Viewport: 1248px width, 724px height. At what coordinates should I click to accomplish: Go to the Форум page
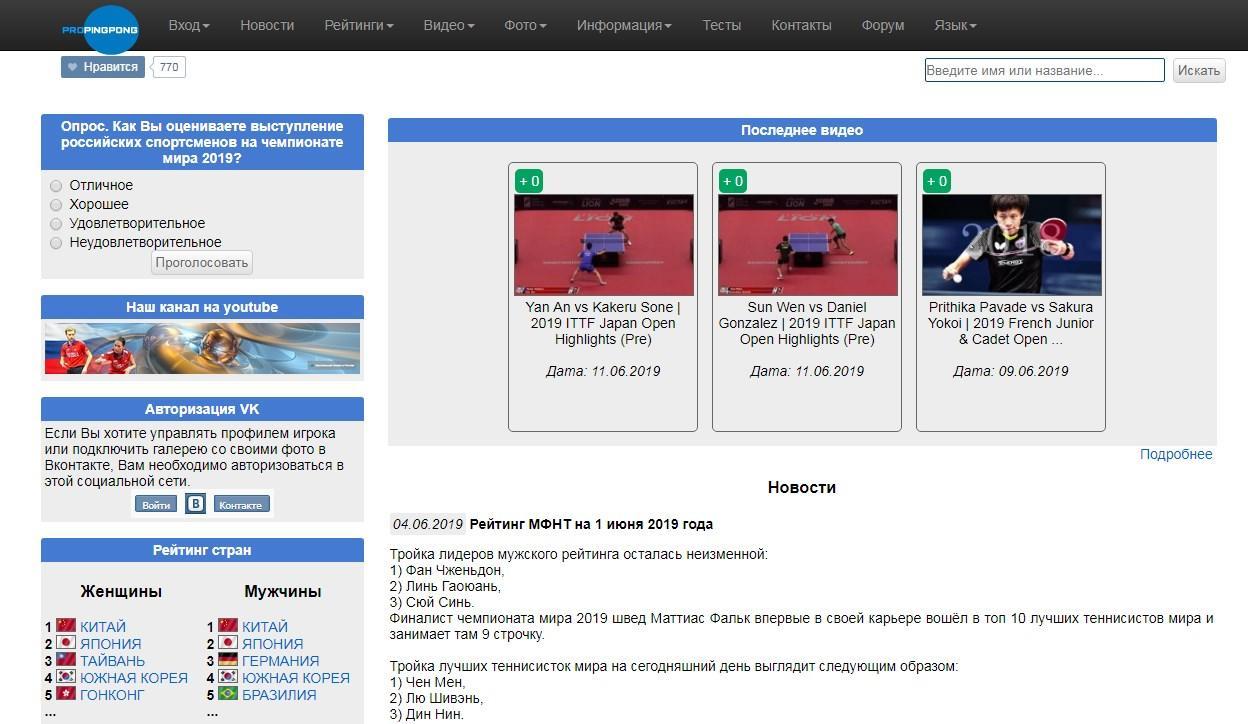[x=882, y=25]
